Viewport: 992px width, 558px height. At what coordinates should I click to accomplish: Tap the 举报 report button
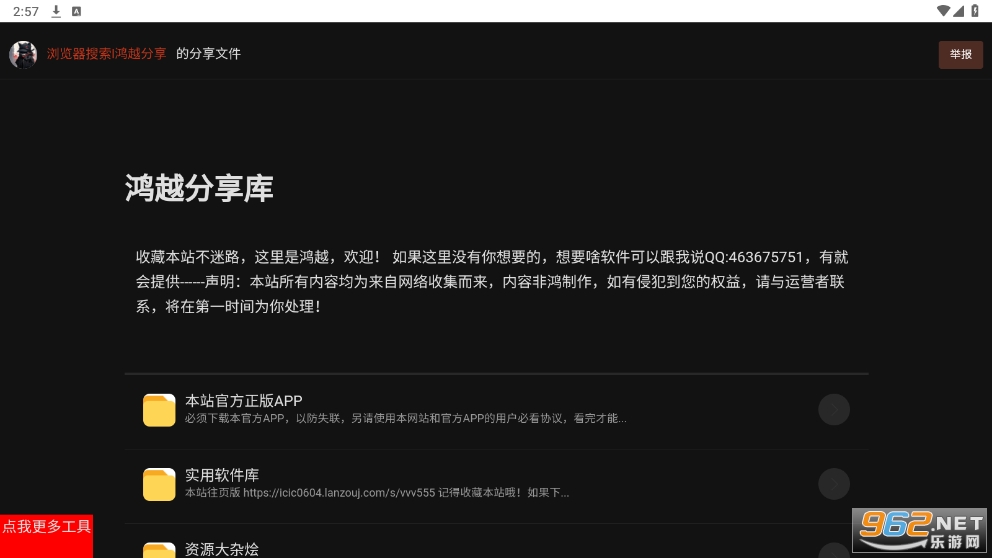(960, 54)
